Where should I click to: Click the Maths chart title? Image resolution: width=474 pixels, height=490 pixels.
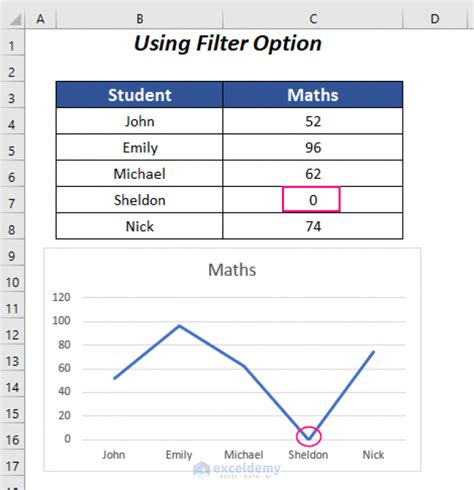(x=232, y=270)
